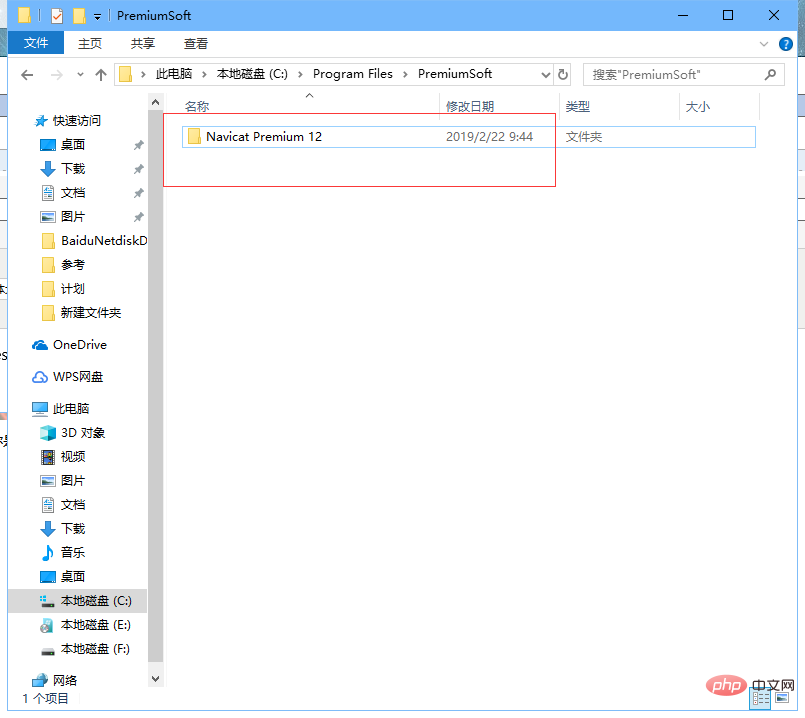Open 音乐 in the sidebar
This screenshot has width=805, height=718.
point(72,553)
